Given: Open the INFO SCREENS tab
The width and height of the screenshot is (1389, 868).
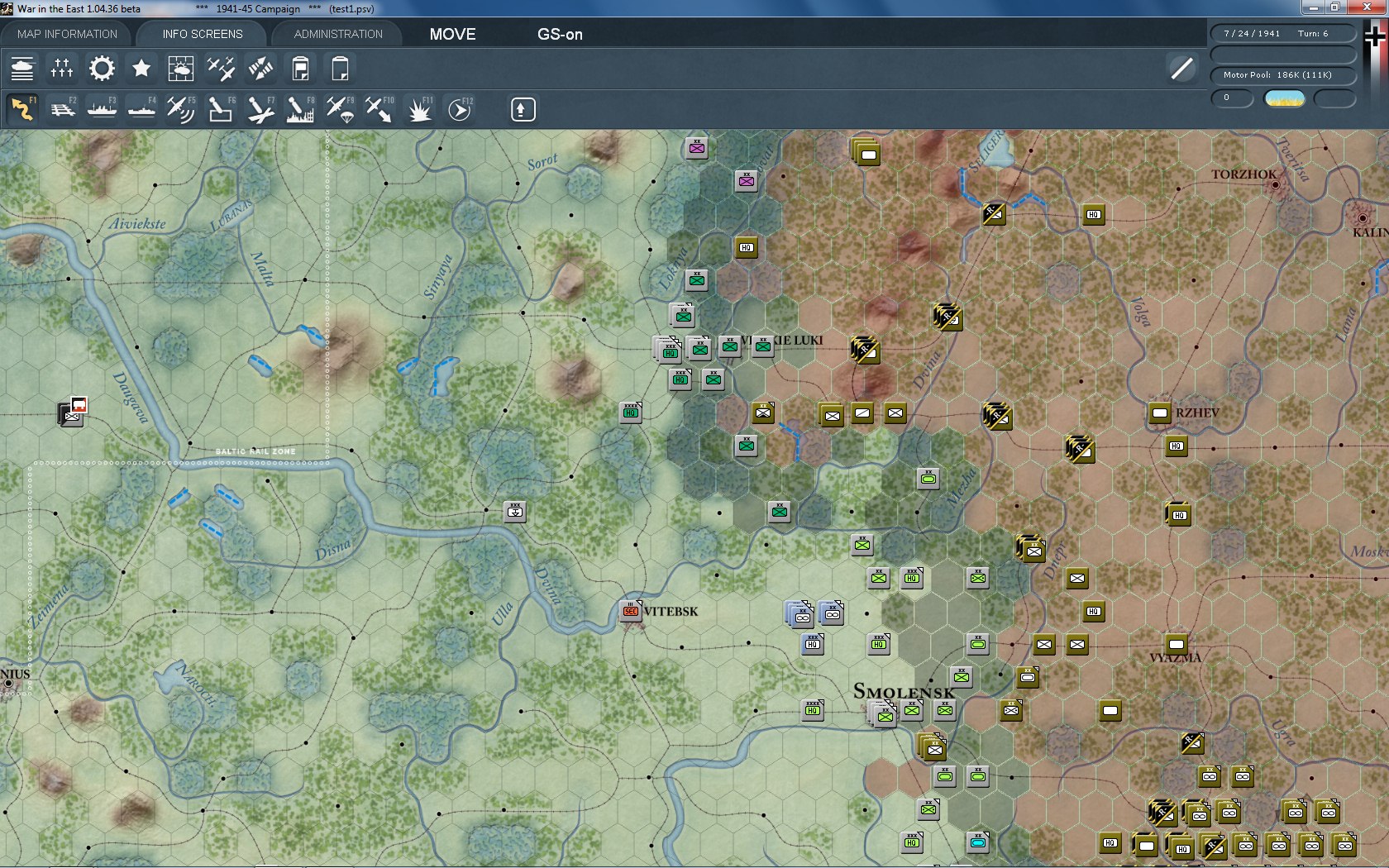Looking at the screenshot, I should point(203,34).
